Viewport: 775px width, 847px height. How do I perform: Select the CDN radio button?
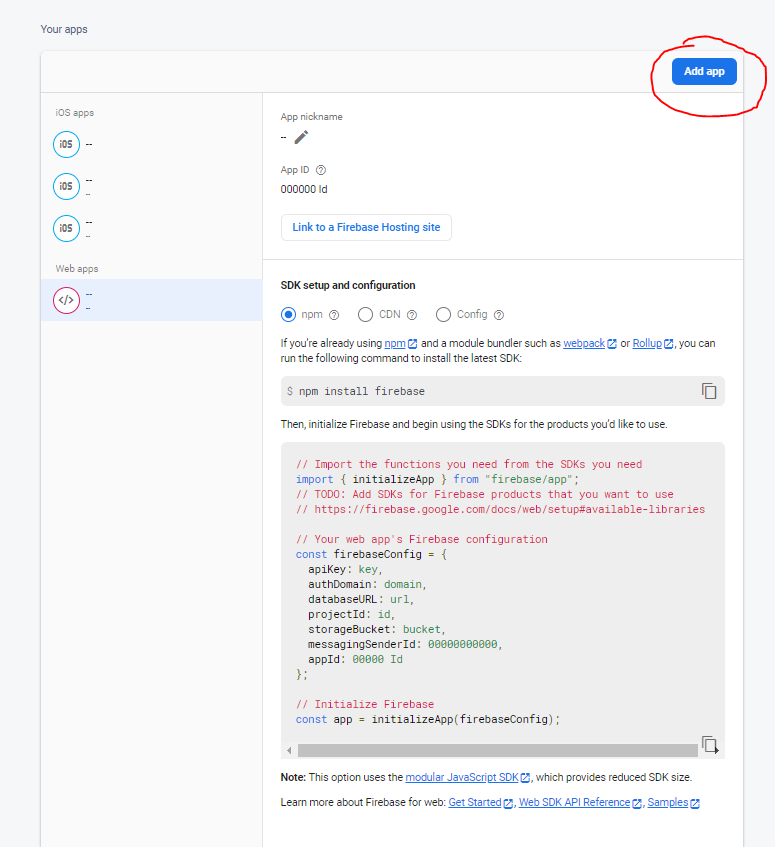click(366, 315)
